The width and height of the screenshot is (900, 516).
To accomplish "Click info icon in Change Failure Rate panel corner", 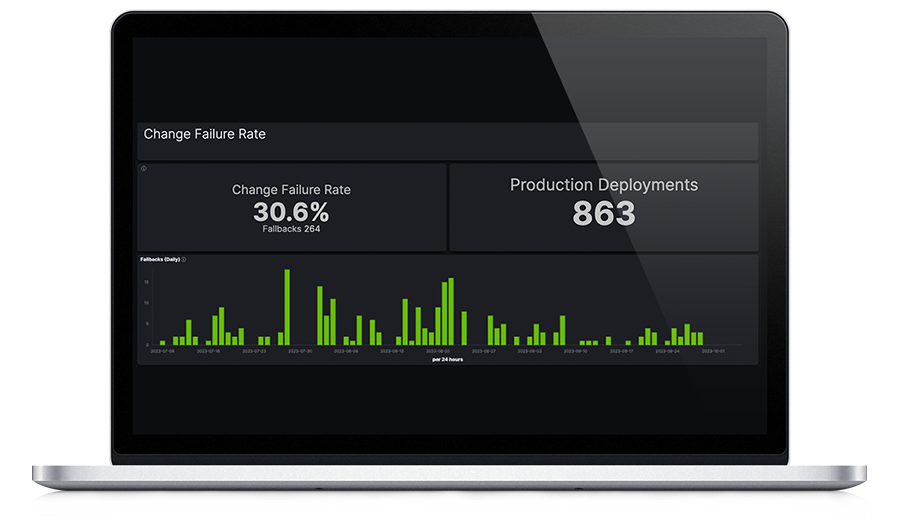I will (x=144, y=169).
